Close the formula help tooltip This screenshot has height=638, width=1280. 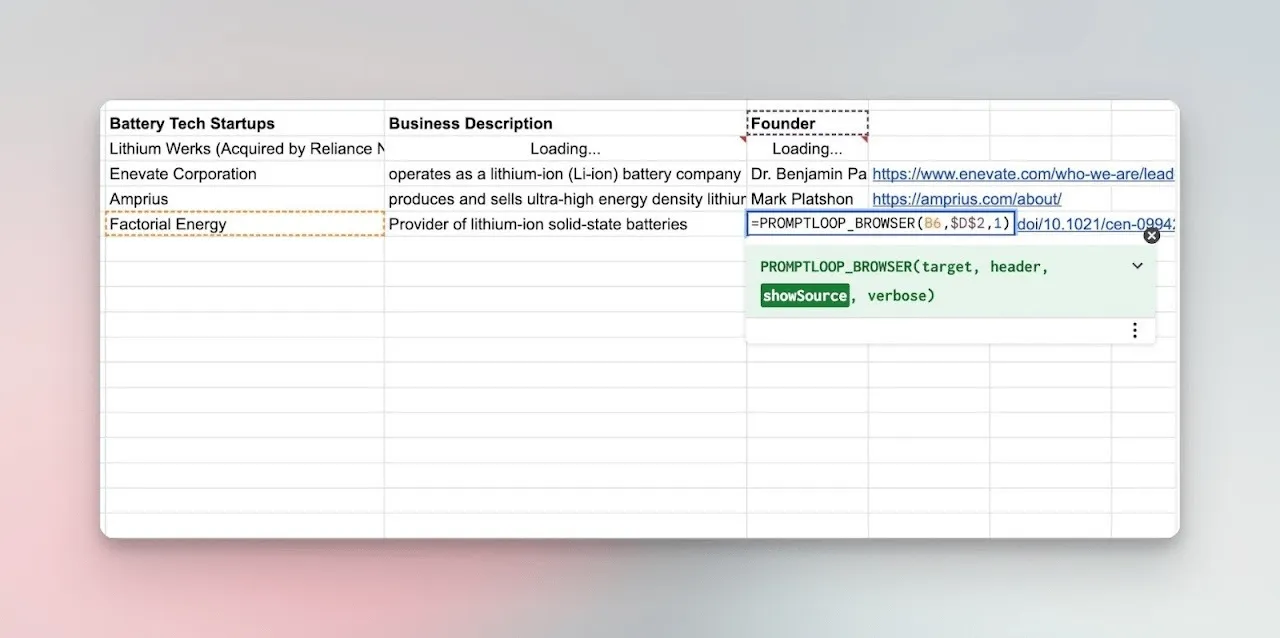1152,236
